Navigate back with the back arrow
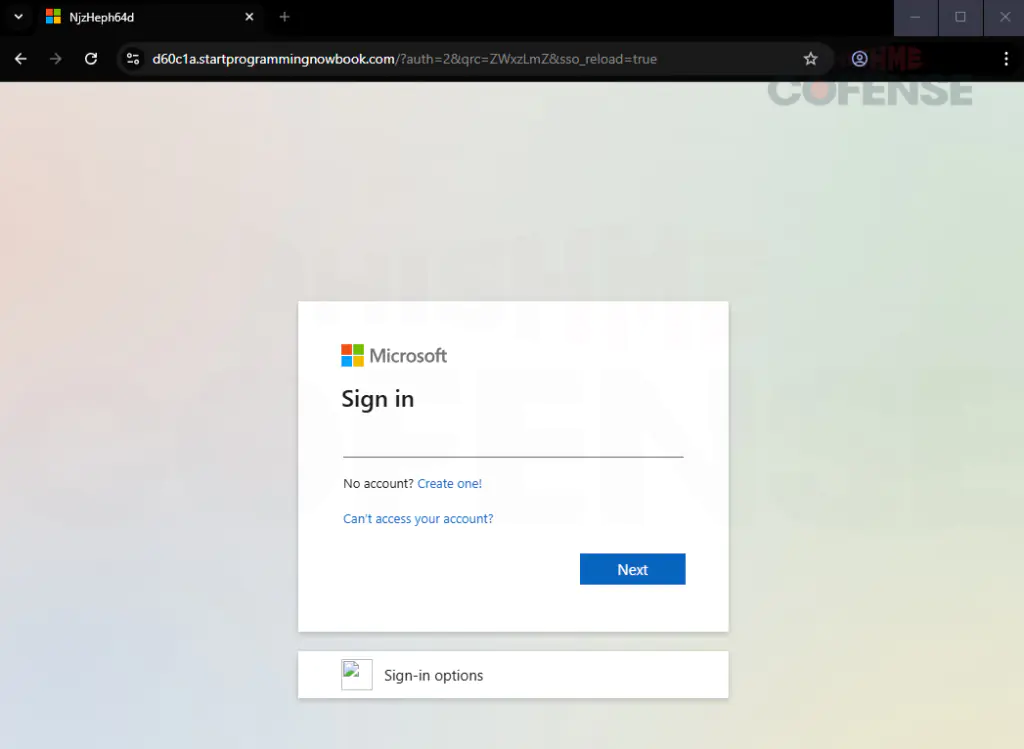1024x749 pixels. [x=20, y=59]
